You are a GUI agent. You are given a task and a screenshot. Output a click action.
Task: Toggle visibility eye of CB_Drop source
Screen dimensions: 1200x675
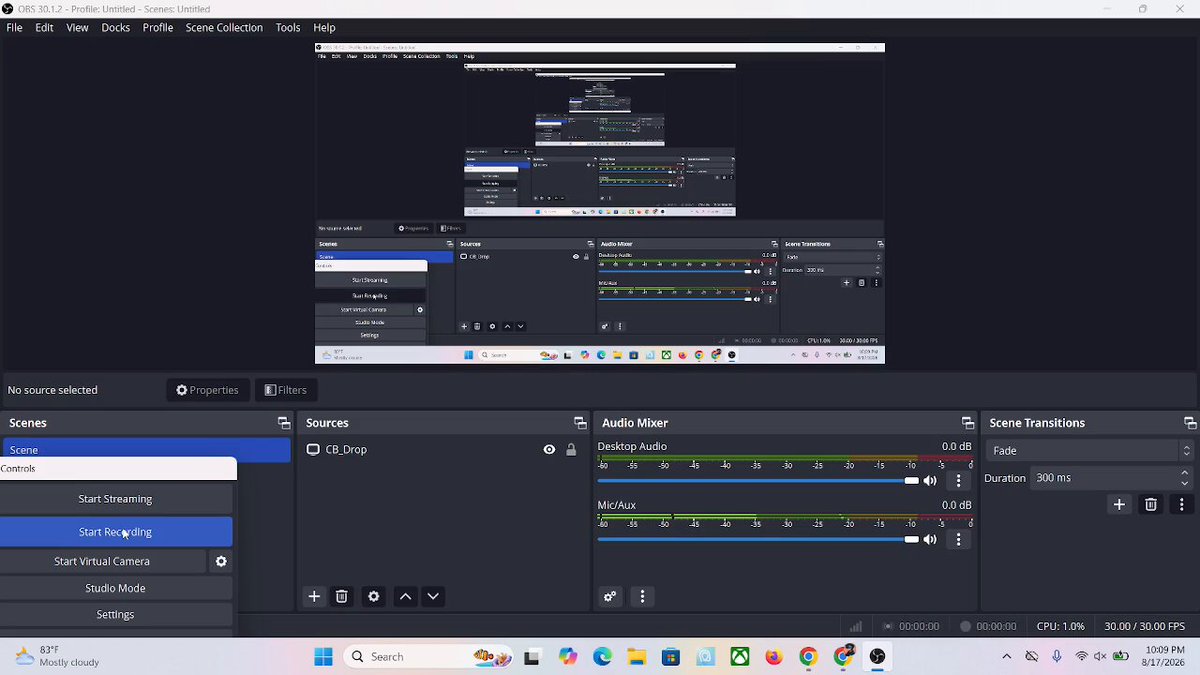pyautogui.click(x=549, y=450)
